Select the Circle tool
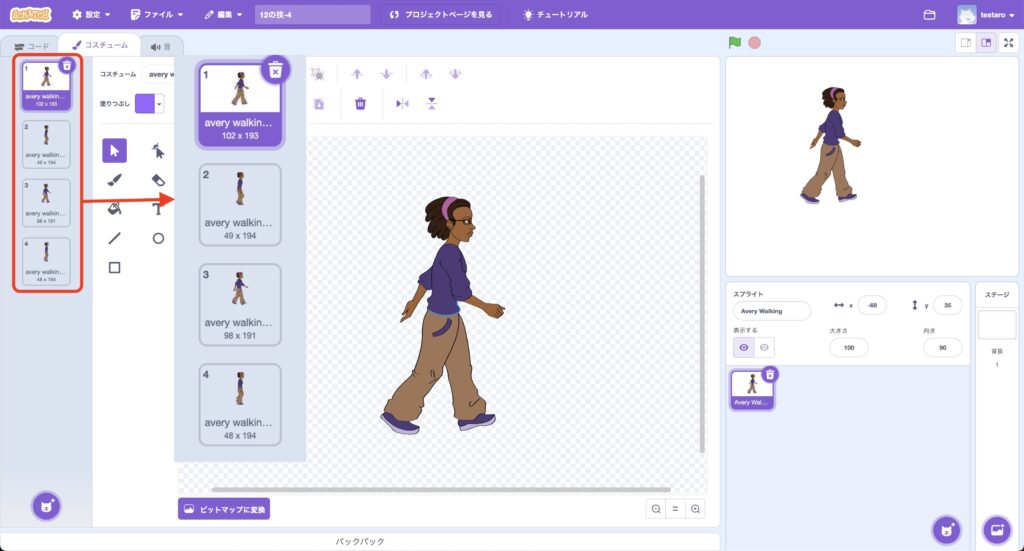The width and height of the screenshot is (1024, 551). tap(158, 238)
